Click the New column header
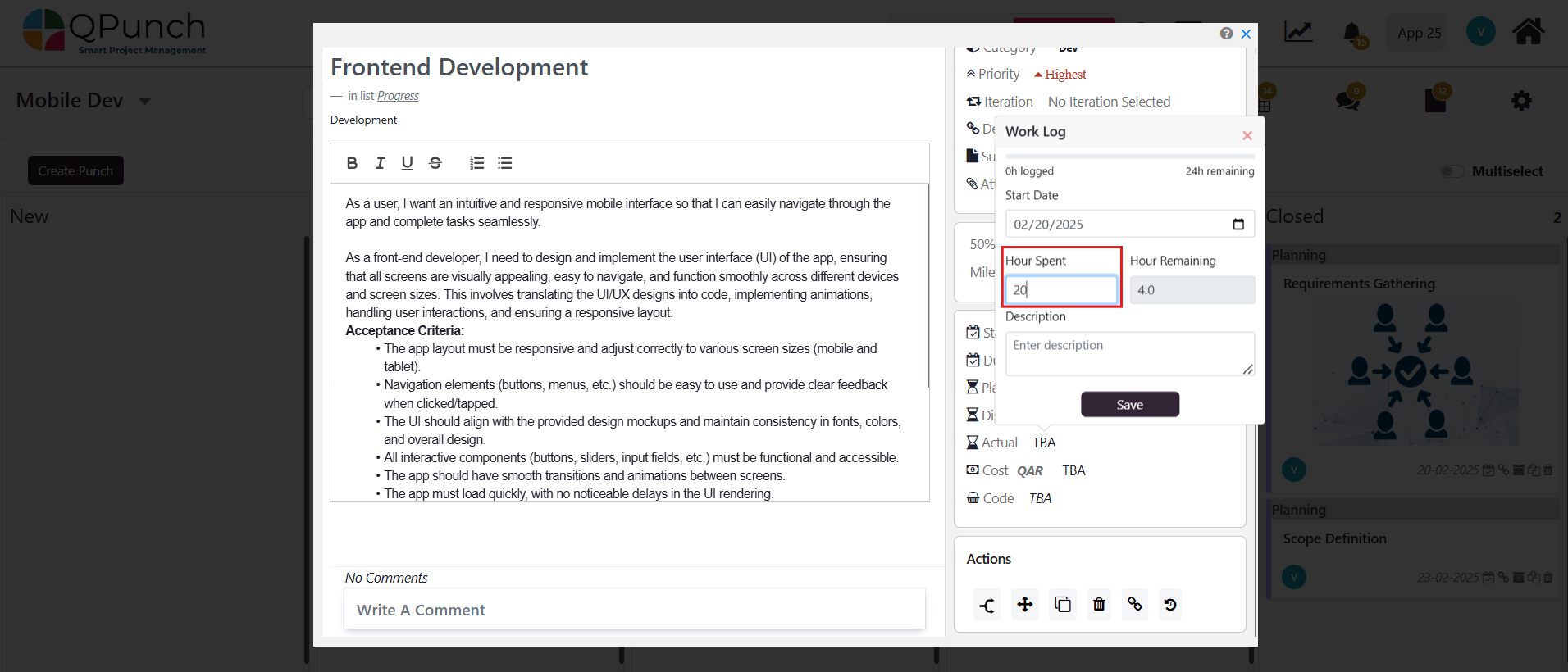The image size is (1568, 672). click(30, 216)
